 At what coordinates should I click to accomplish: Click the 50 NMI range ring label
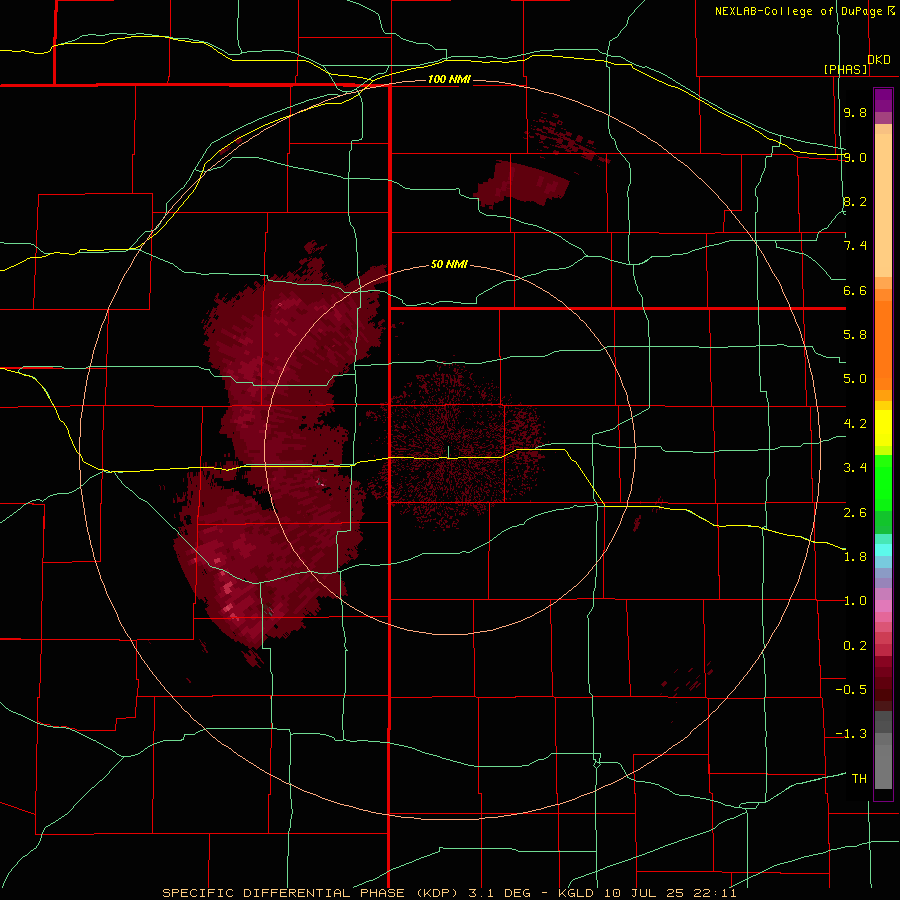click(449, 265)
